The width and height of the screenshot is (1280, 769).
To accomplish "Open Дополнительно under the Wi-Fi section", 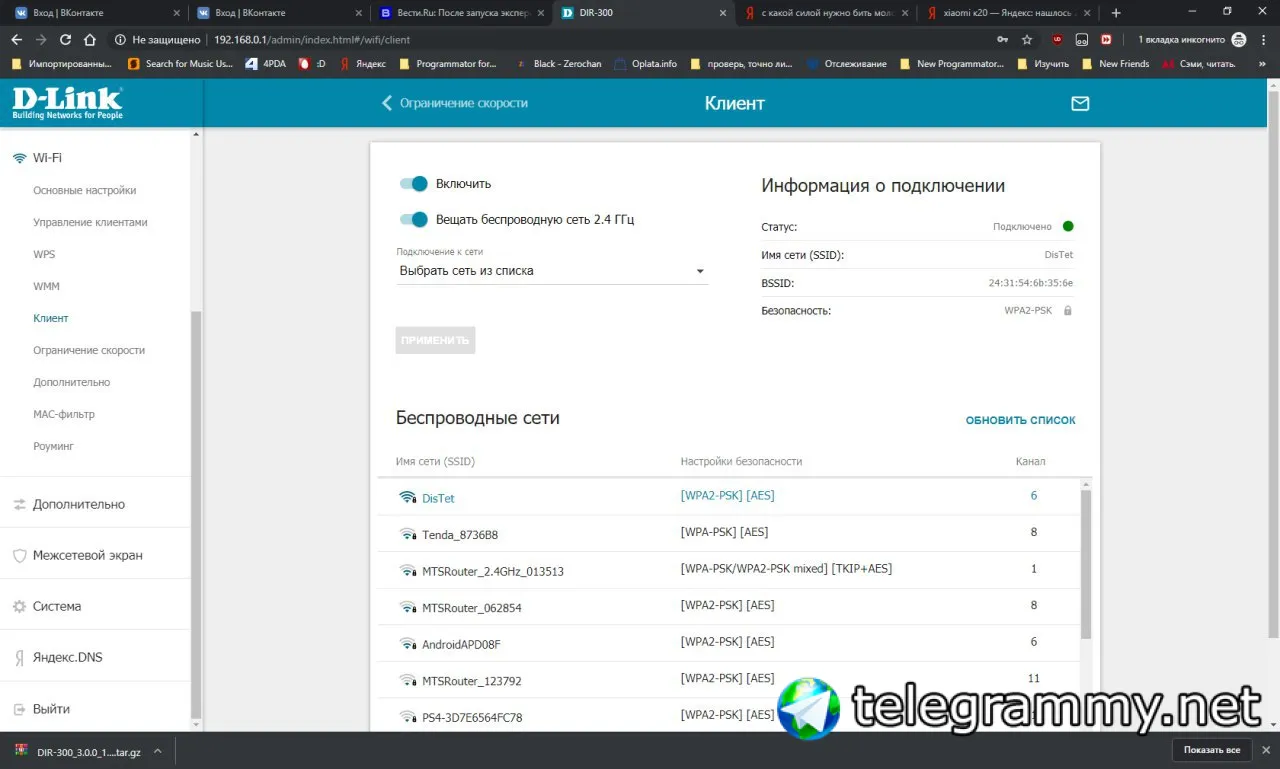I will pos(72,382).
